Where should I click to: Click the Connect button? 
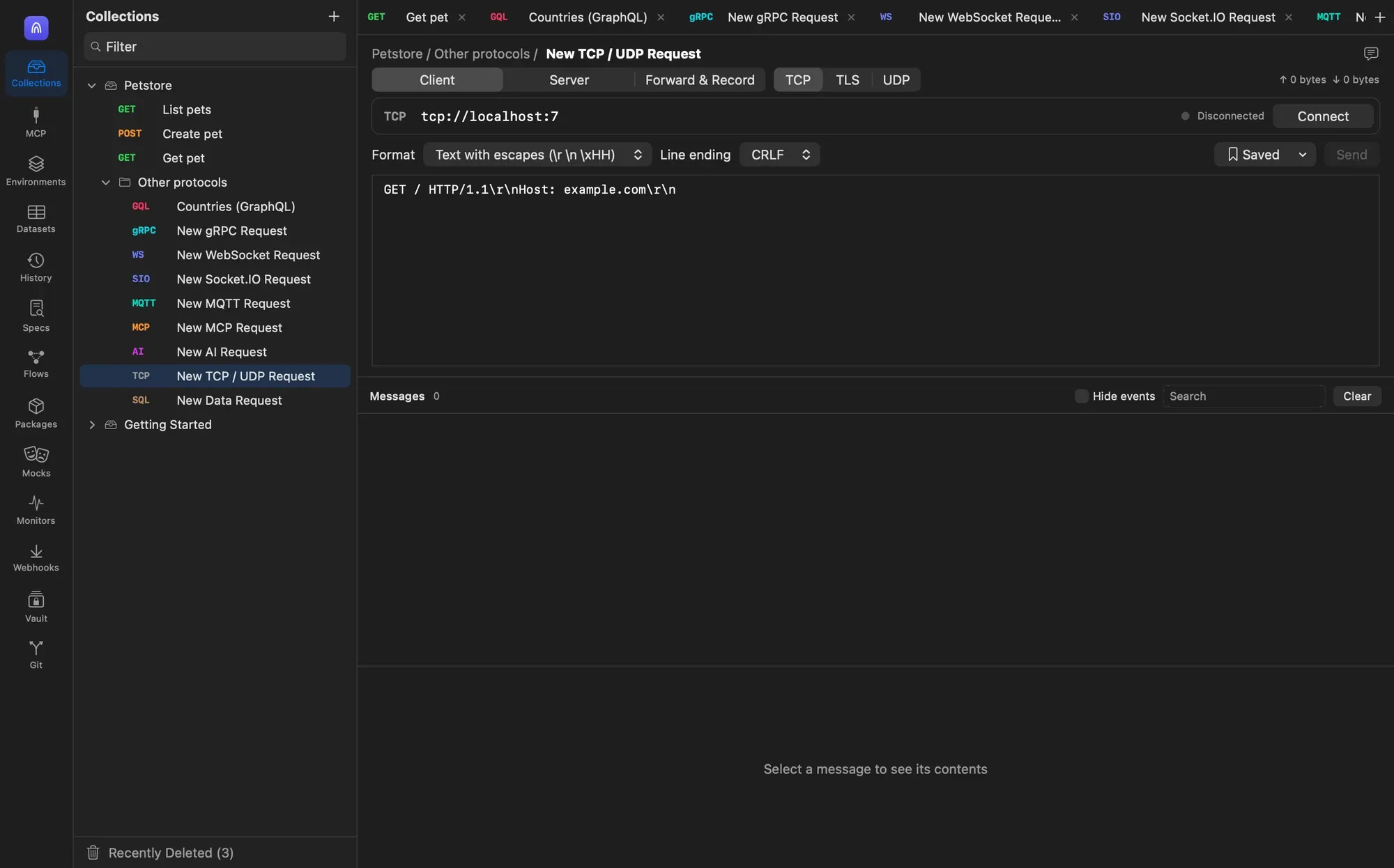[x=1323, y=116]
